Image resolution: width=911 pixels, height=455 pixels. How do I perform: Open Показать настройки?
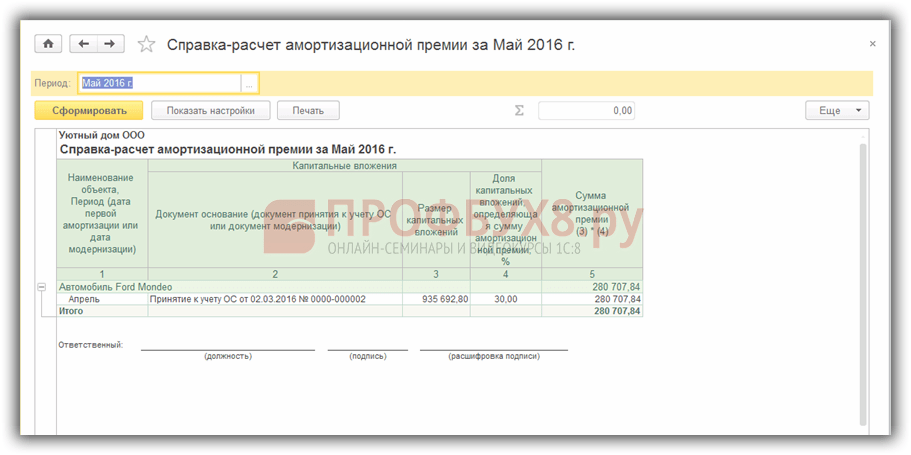(210, 111)
